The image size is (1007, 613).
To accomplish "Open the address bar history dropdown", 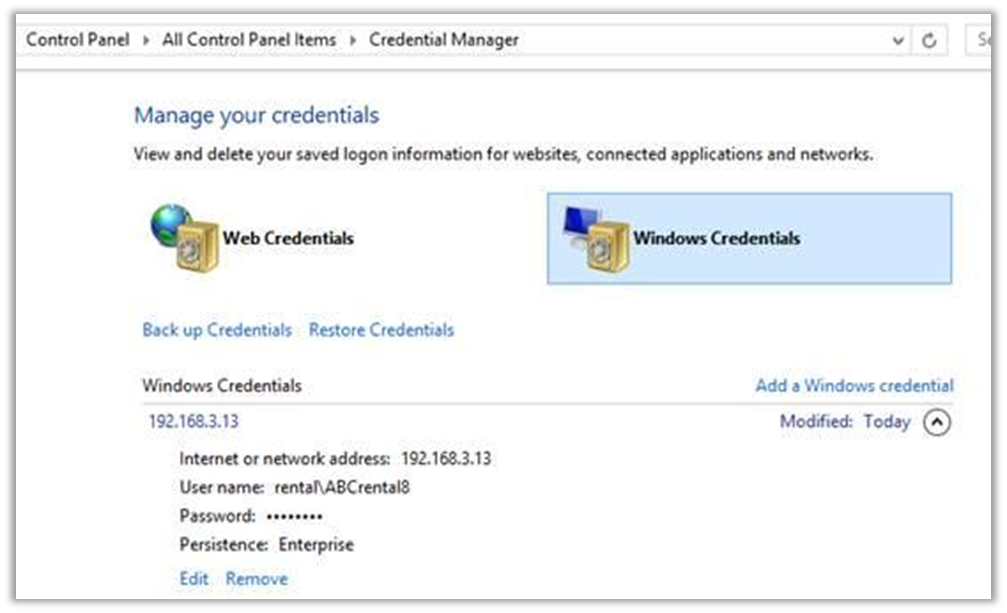I will 897,41.
